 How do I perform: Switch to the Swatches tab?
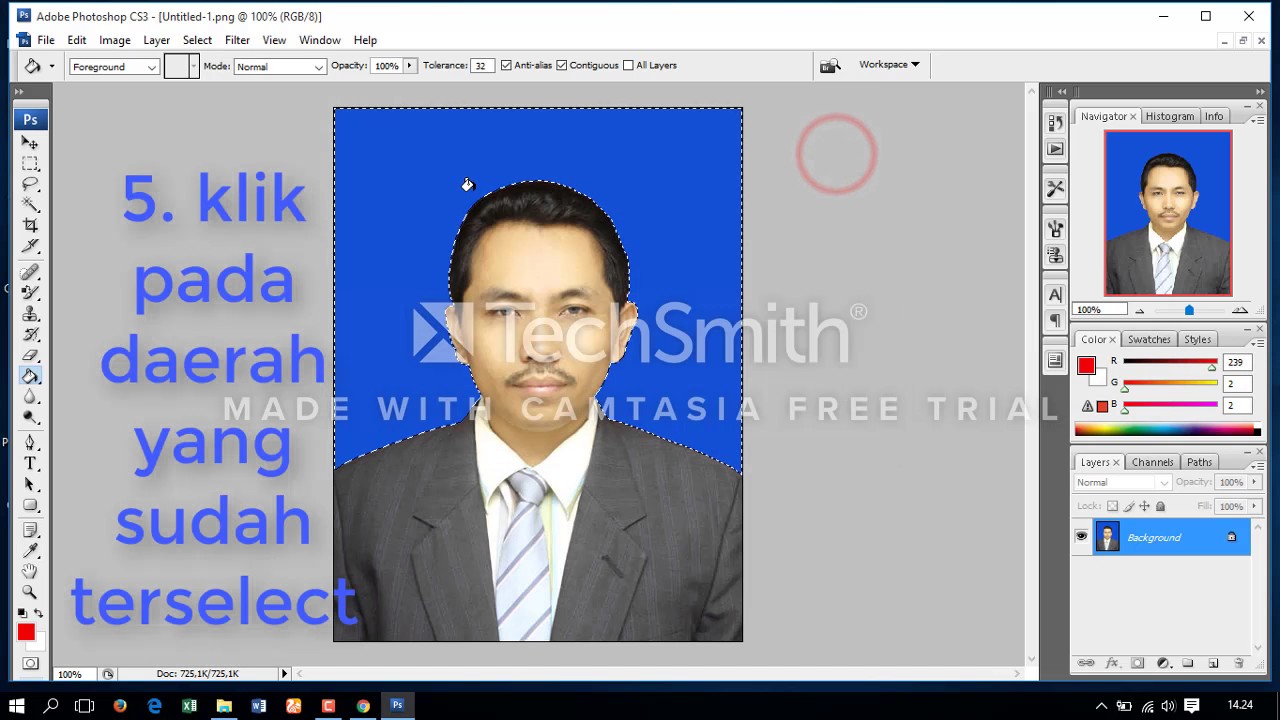[x=1149, y=339]
